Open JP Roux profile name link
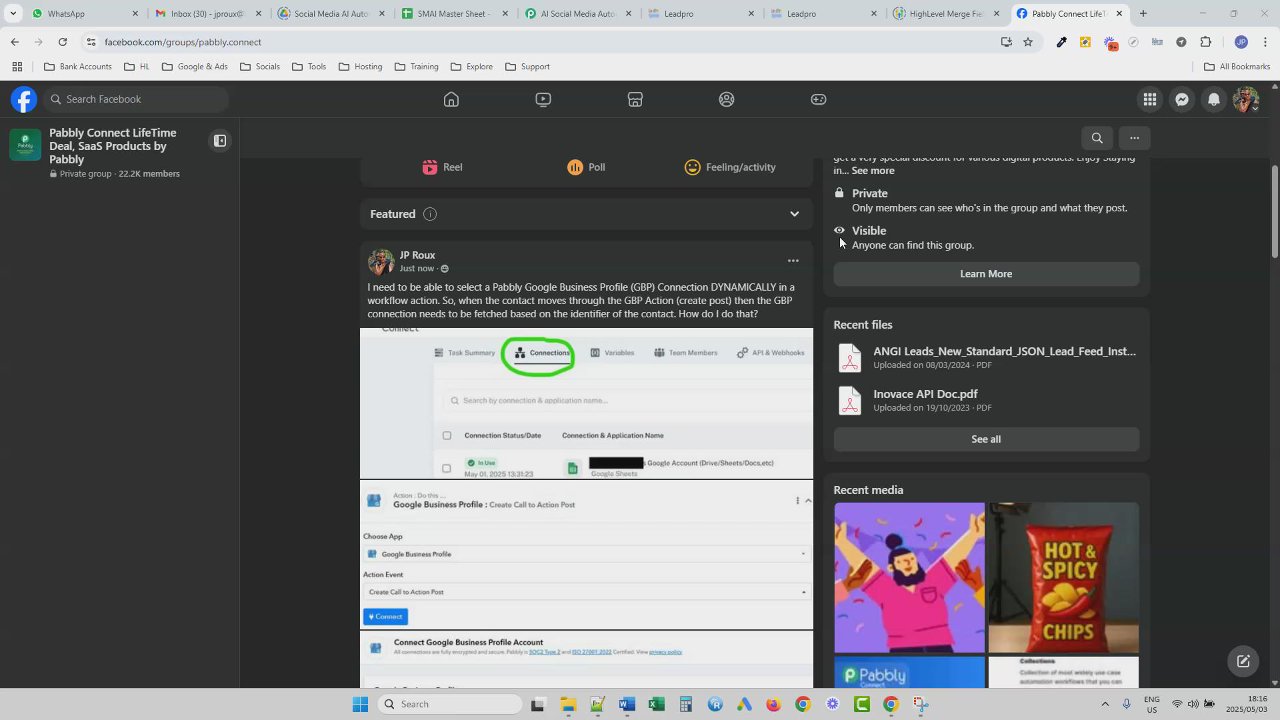The height and width of the screenshot is (720, 1280). click(417, 255)
